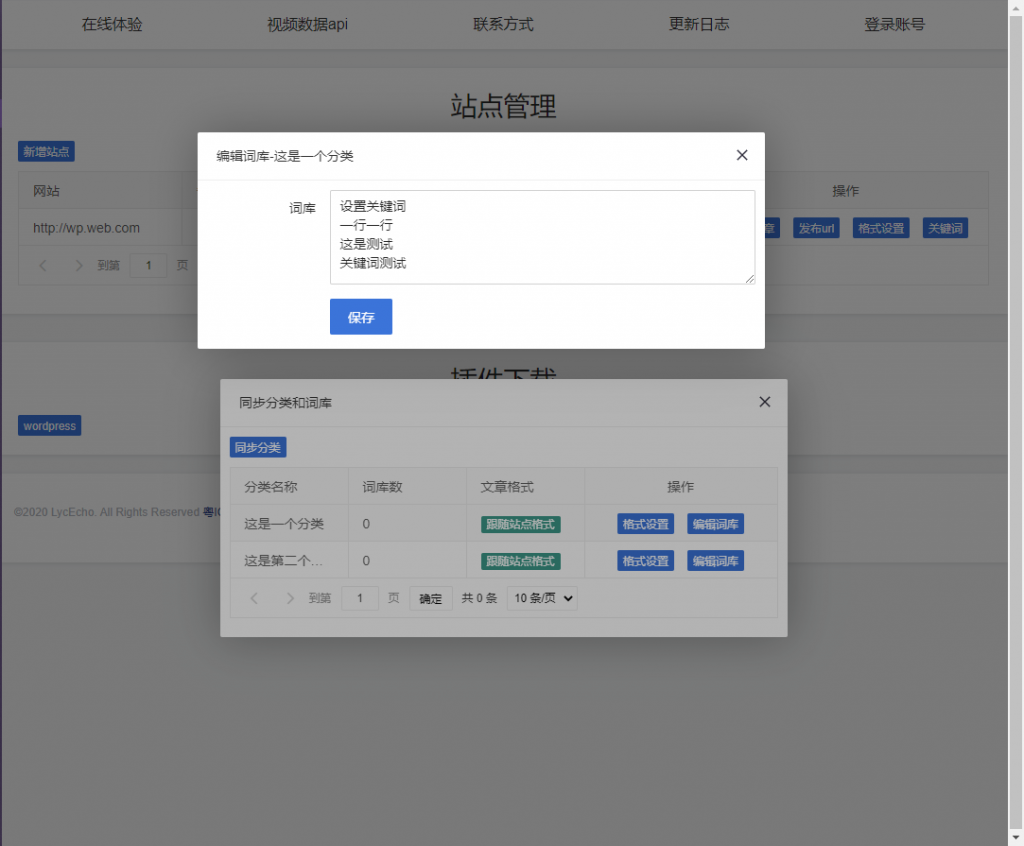1024x846 pixels.
Task: Click 格式设置 for 这是第二个 category row
Action: [x=645, y=561]
